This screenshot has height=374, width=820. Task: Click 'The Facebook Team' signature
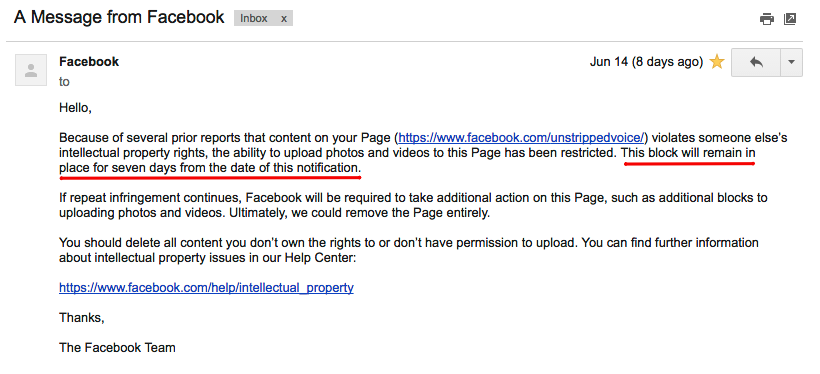pos(117,347)
